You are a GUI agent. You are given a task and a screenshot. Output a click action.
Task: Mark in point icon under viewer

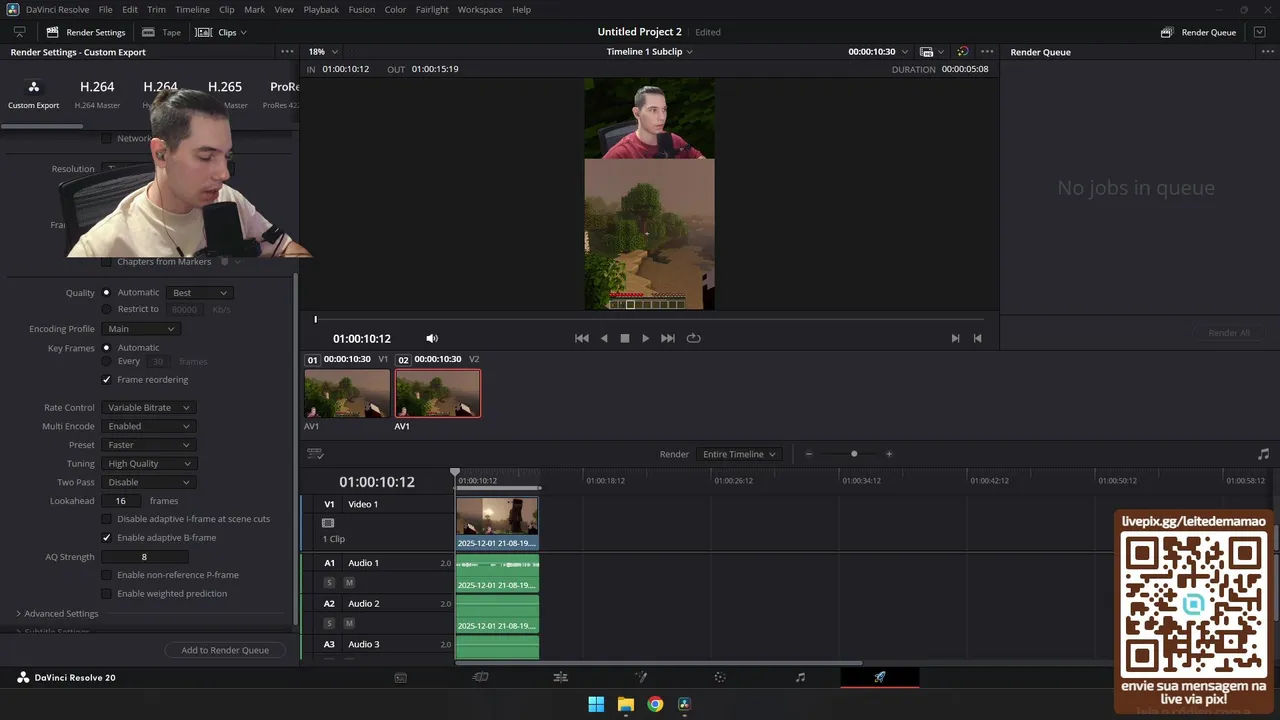955,338
